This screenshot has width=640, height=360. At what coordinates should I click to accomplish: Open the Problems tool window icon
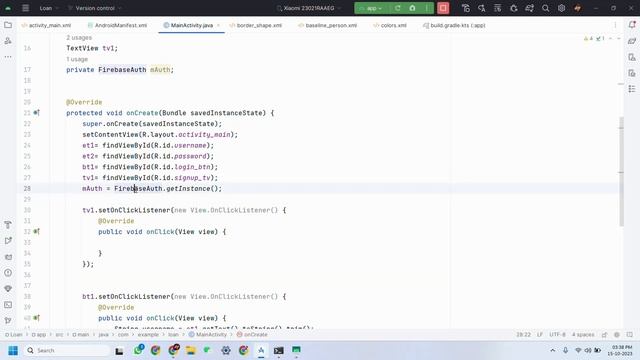(8, 273)
